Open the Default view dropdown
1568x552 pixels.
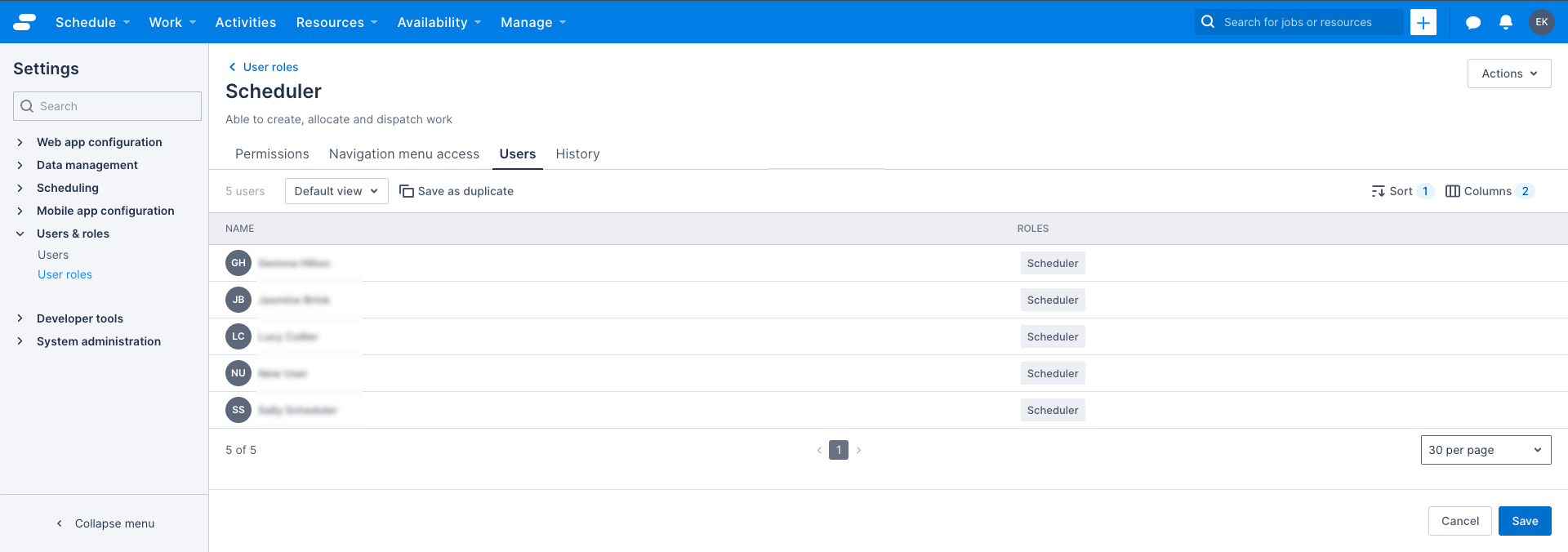[x=336, y=191]
